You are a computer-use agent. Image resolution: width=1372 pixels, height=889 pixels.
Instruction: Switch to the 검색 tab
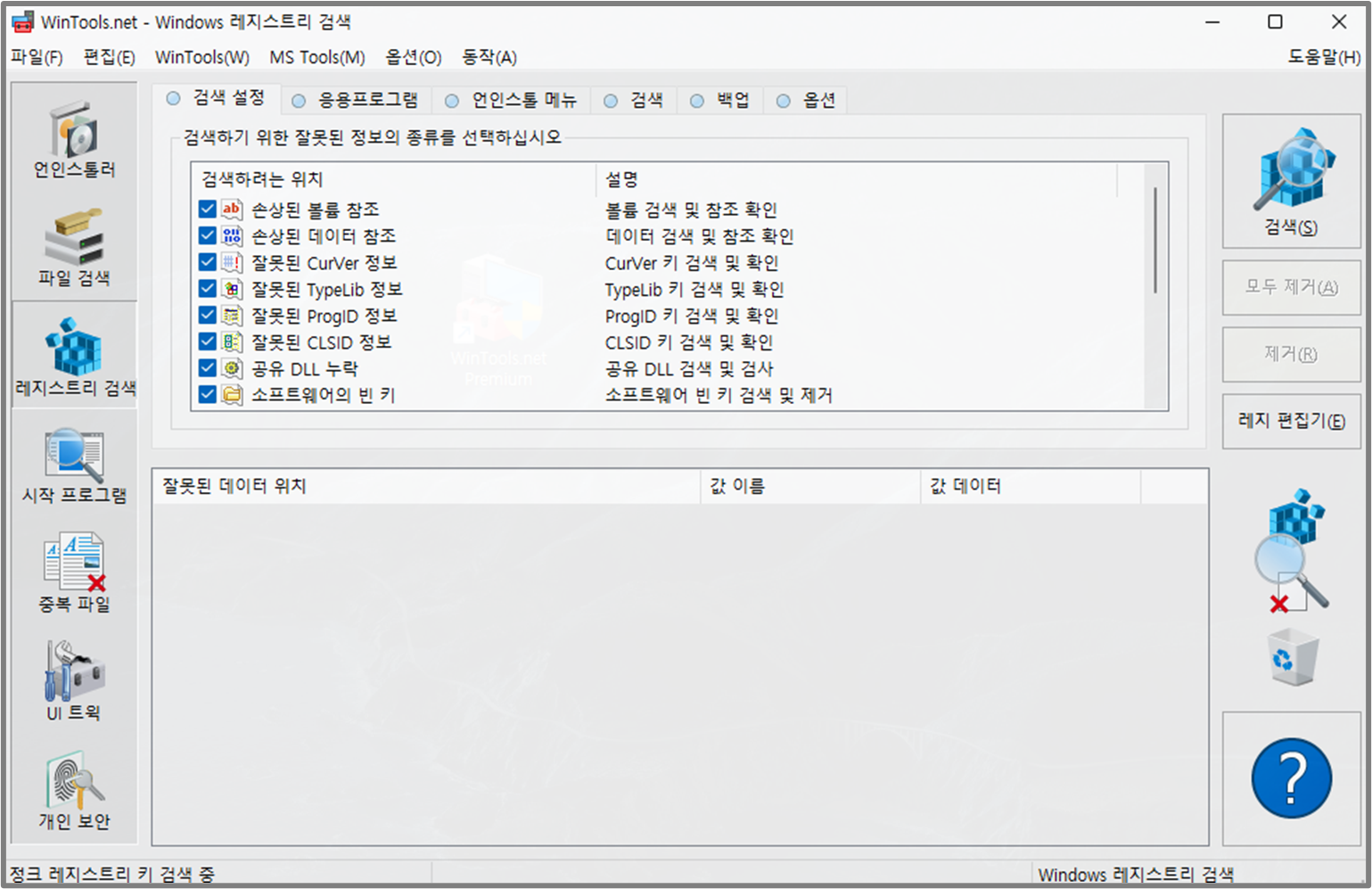tap(634, 100)
